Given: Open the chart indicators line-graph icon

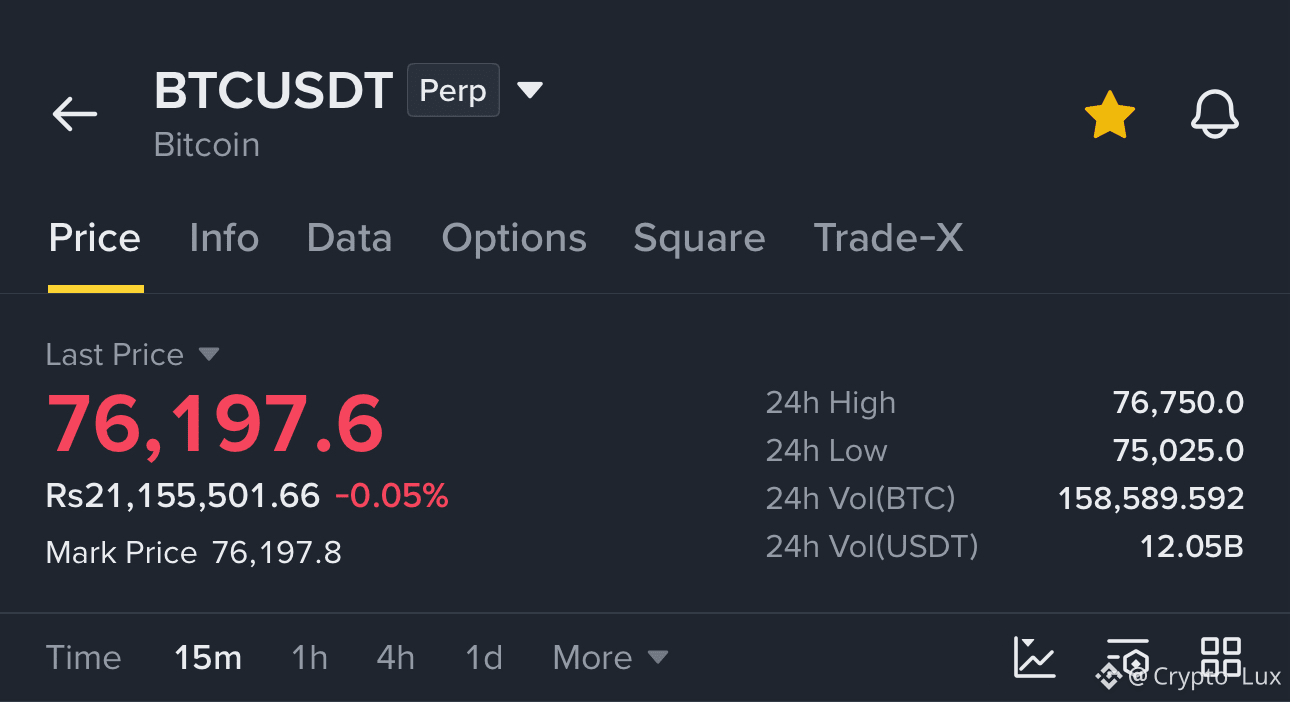Looking at the screenshot, I should coord(1034,657).
